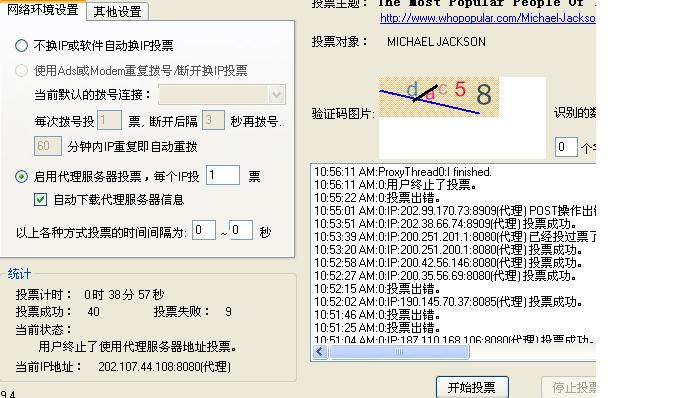The height and width of the screenshot is (398, 683).
Task: Switch to the 网络环境设置 tab
Action: pos(42,10)
